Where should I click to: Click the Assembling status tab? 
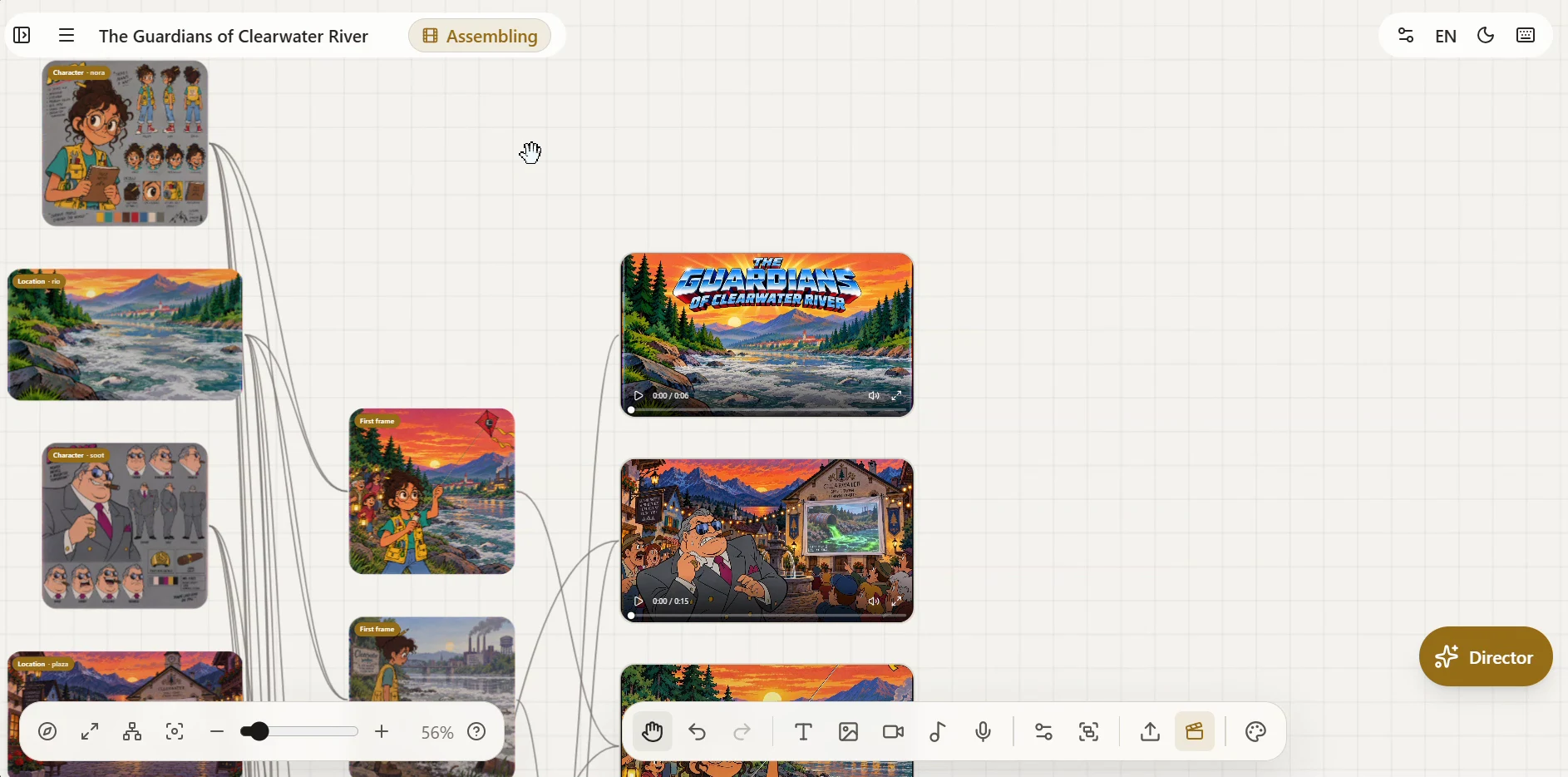480,36
